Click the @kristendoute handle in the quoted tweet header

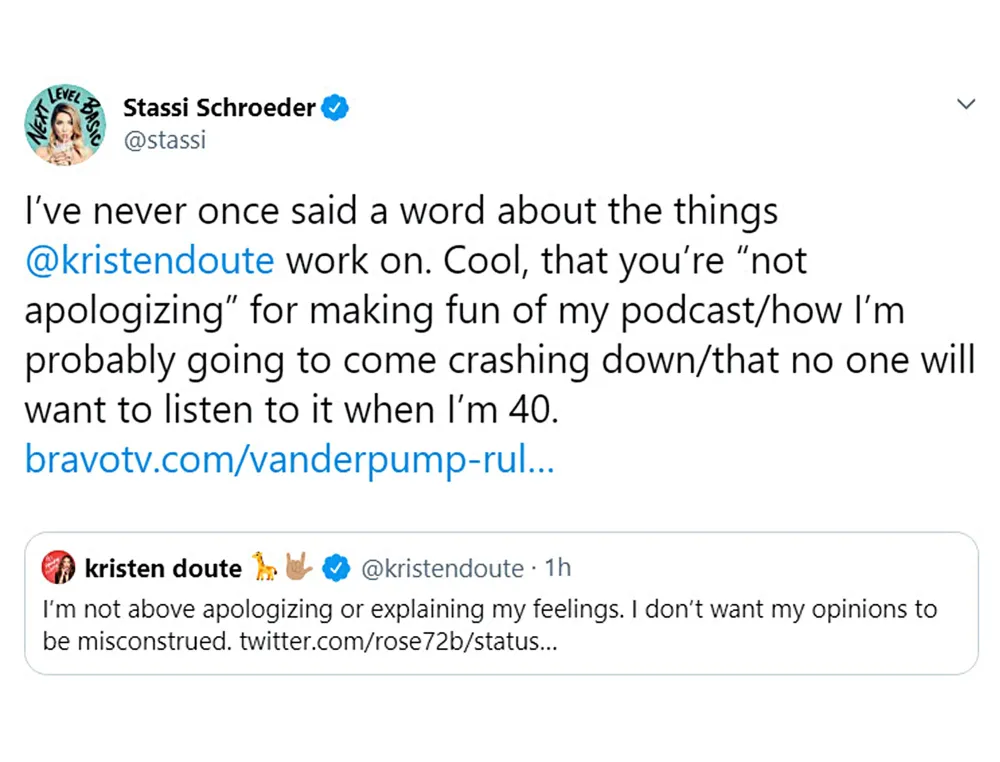(x=443, y=567)
